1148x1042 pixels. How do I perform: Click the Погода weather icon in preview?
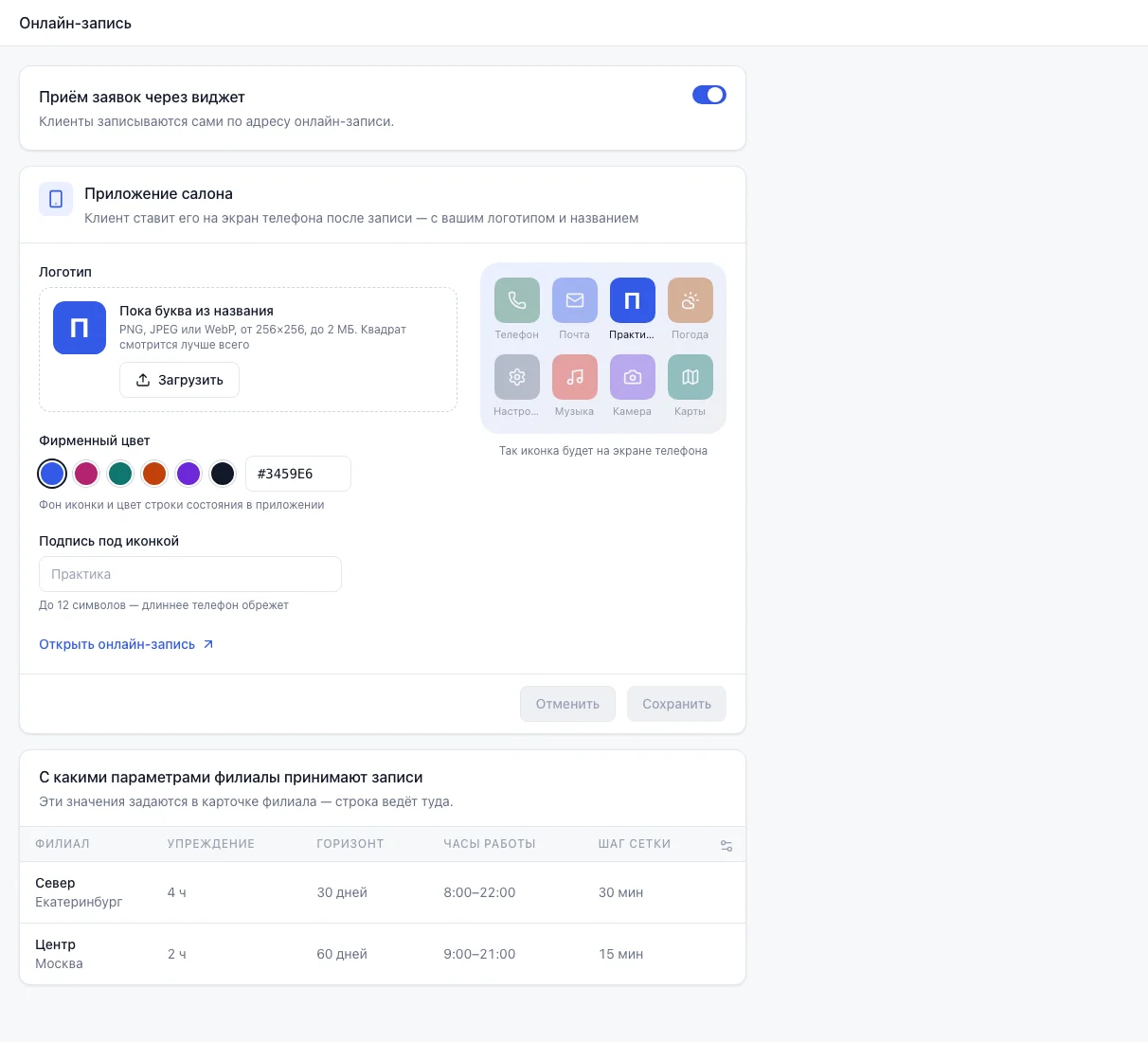[x=691, y=300]
